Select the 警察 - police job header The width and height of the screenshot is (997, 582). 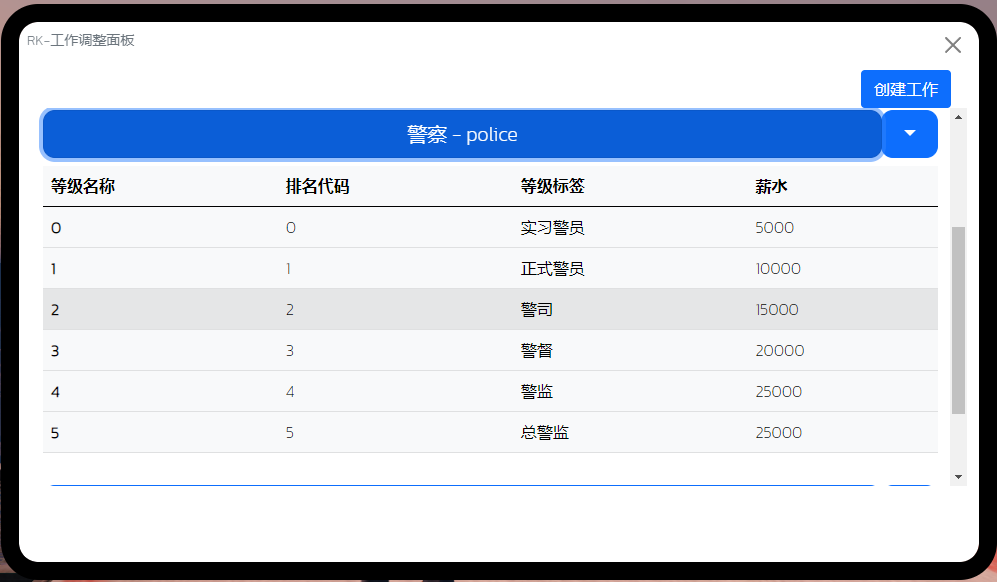[462, 134]
